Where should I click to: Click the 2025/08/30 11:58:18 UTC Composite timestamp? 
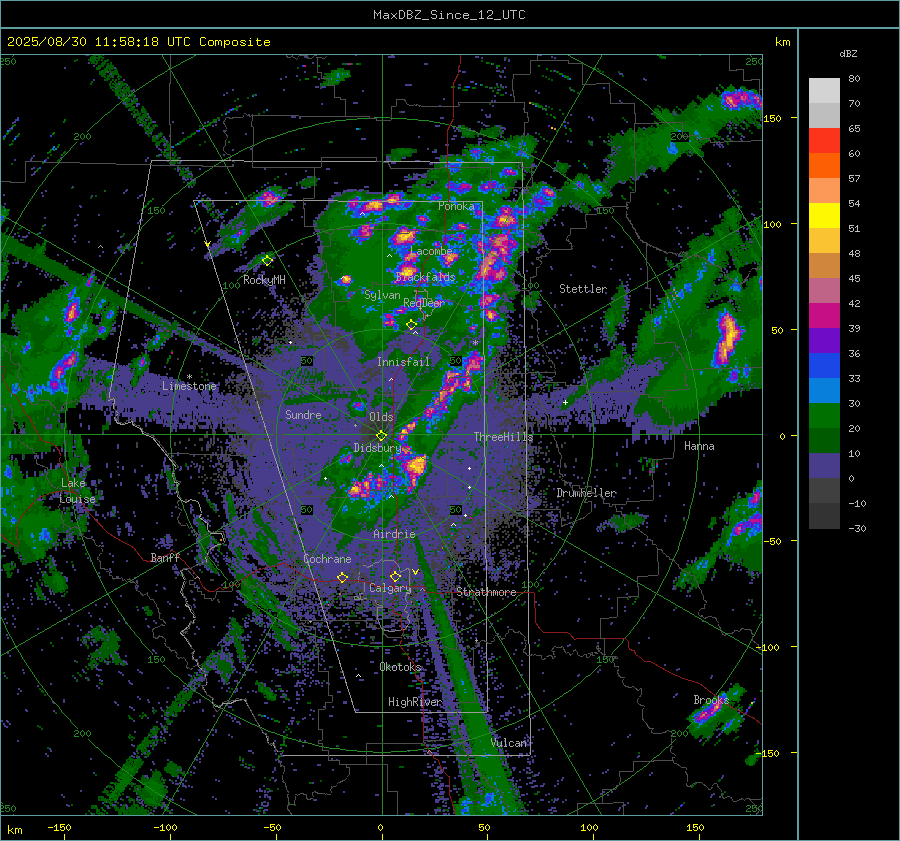point(138,42)
